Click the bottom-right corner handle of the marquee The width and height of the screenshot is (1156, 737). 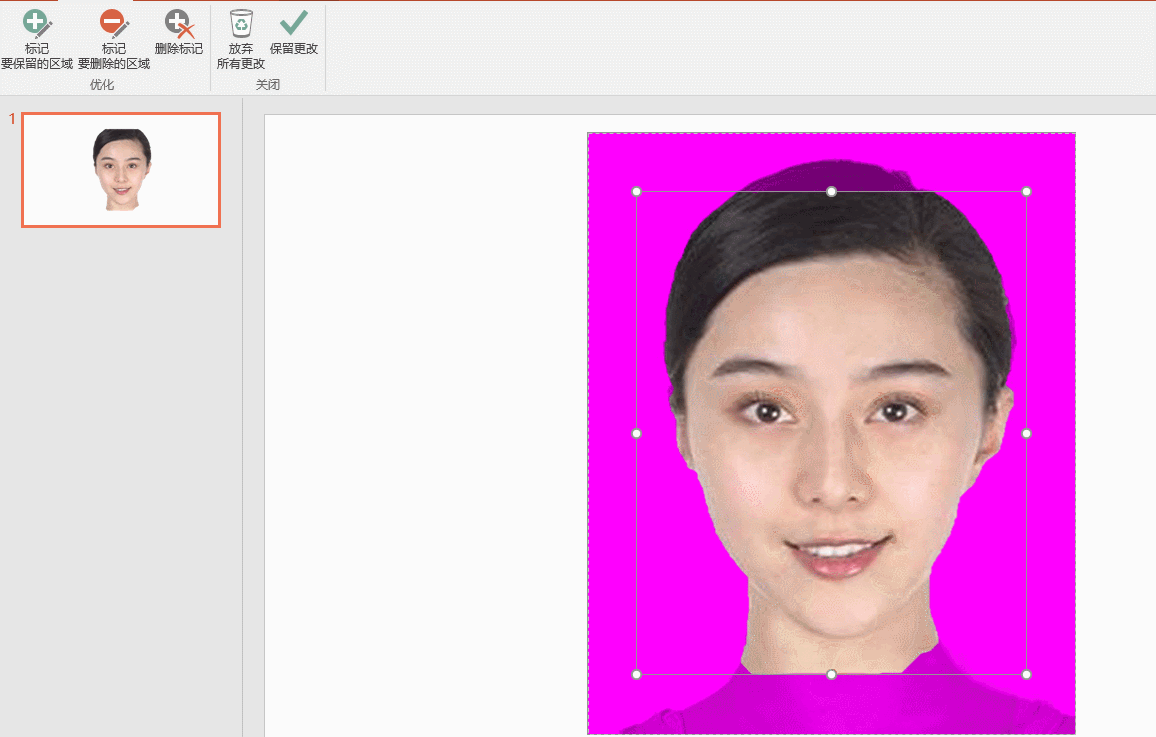tap(1026, 674)
